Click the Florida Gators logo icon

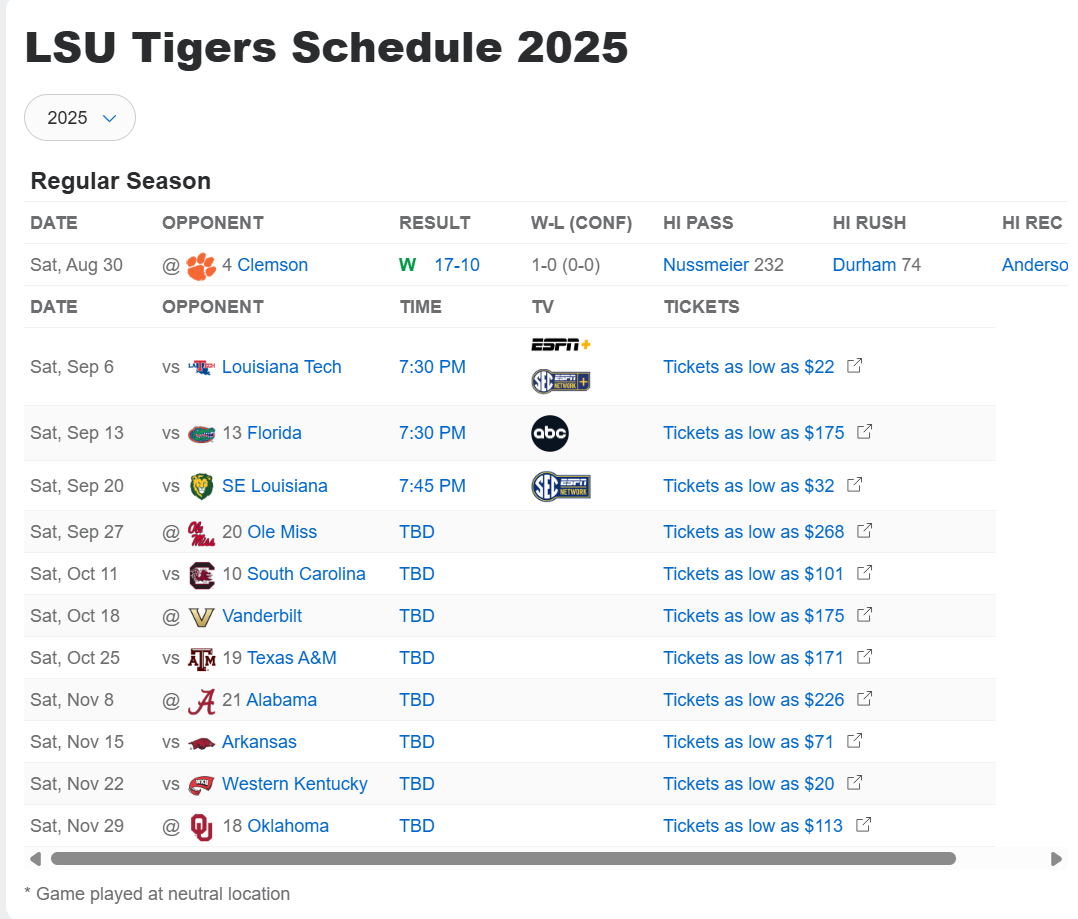click(201, 434)
